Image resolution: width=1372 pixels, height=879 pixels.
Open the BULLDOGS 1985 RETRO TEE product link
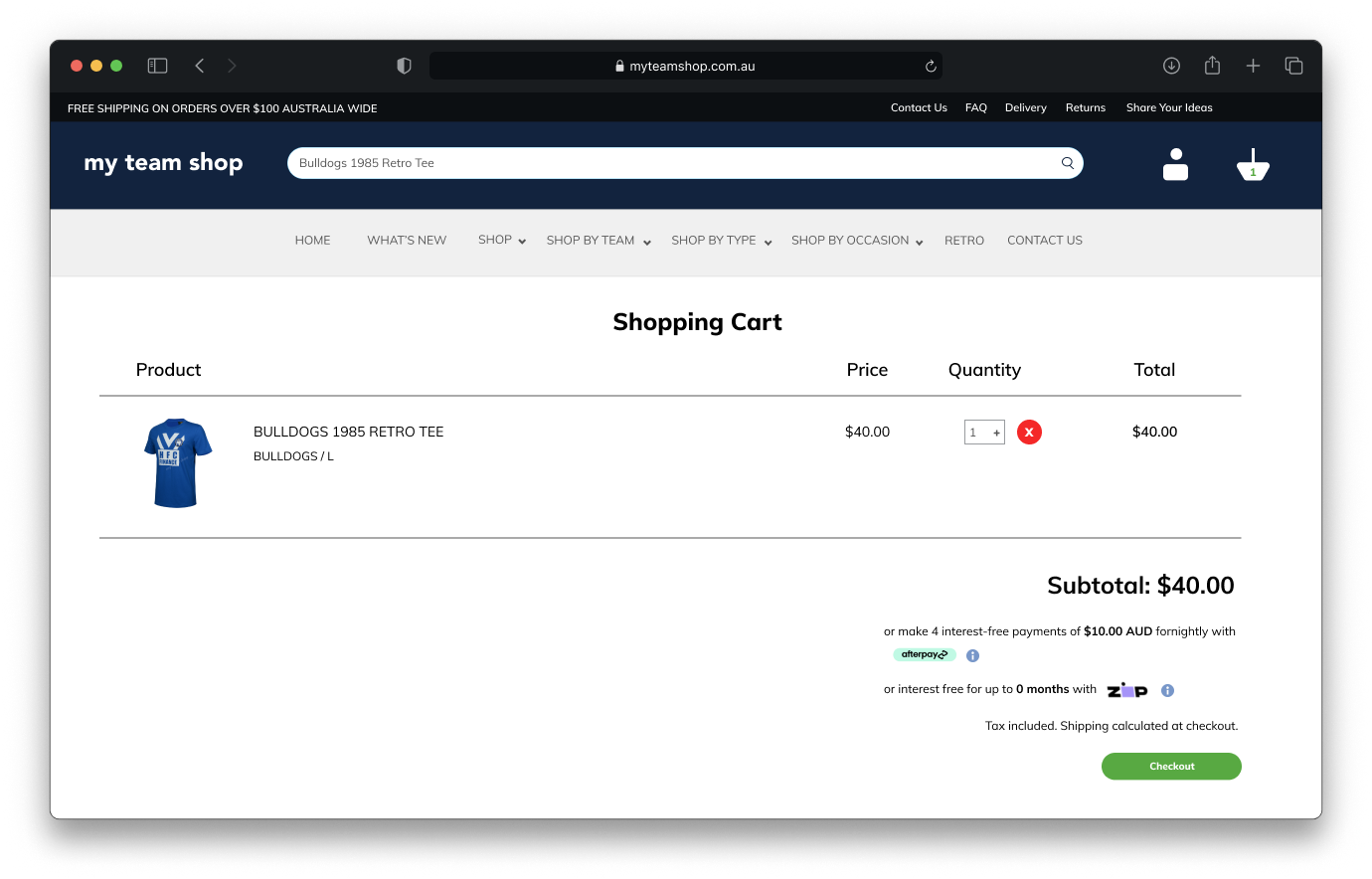(349, 432)
